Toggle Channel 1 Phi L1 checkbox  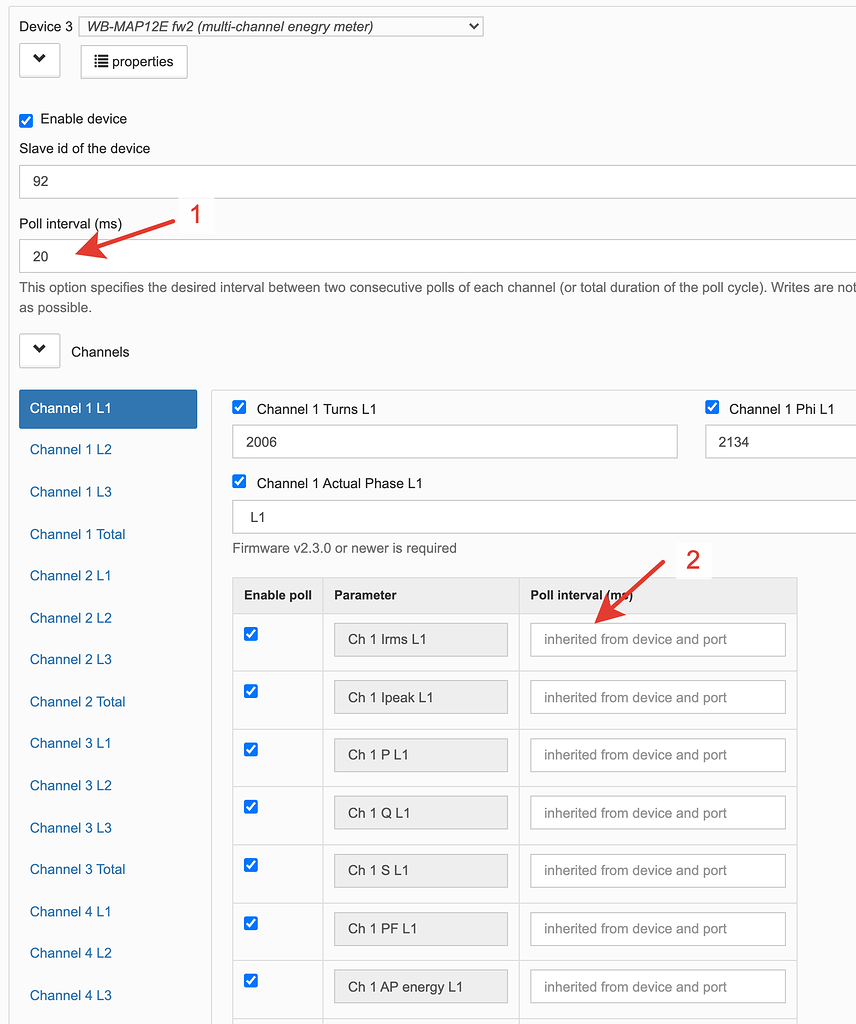pos(712,408)
